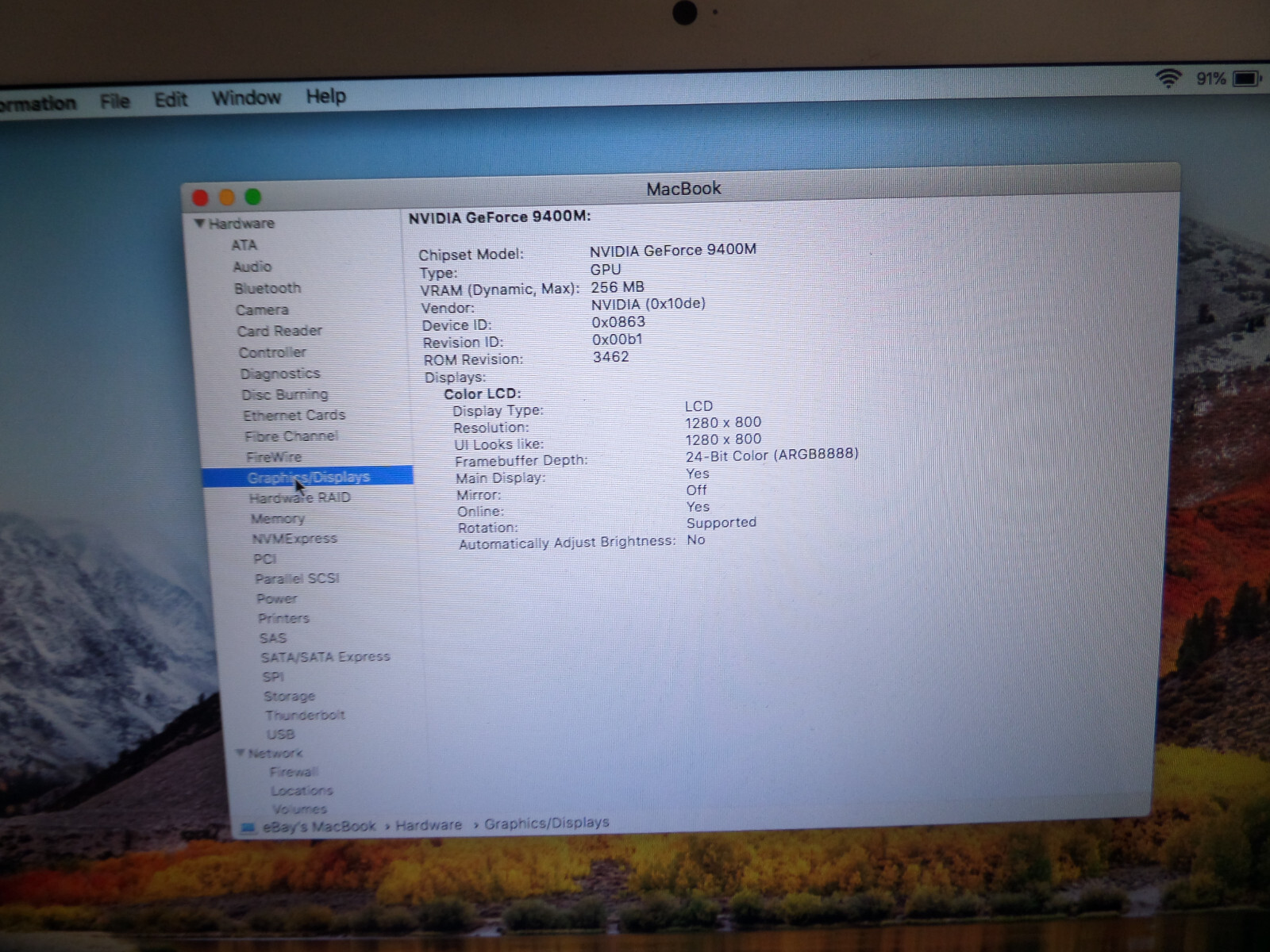Click the 91% battery percentage
Viewport: 1270px width, 952px height.
pos(1211,79)
